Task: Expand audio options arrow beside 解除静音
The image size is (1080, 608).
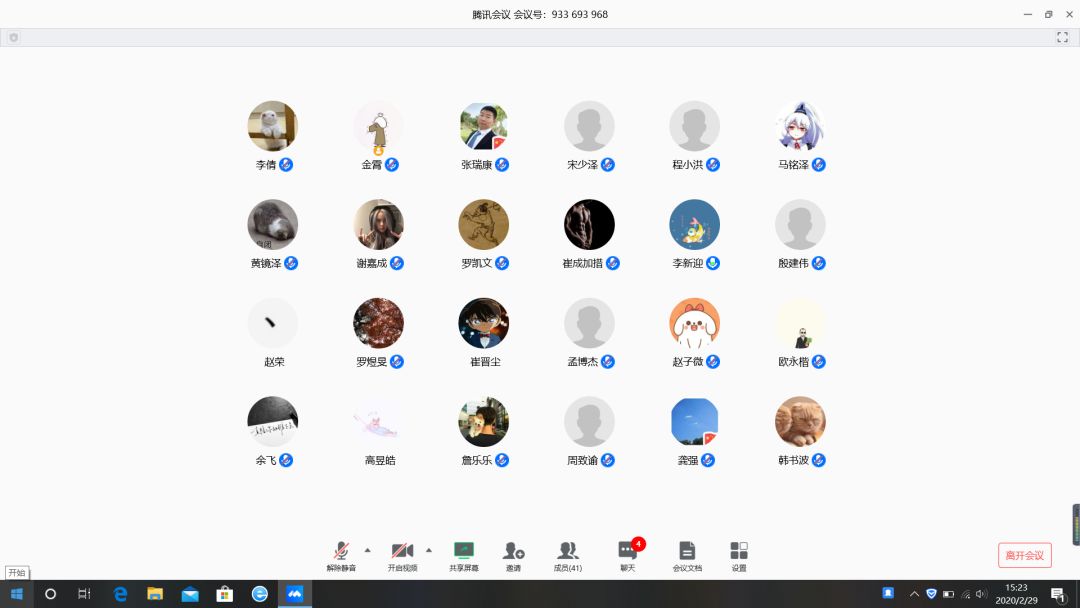Action: [x=367, y=550]
